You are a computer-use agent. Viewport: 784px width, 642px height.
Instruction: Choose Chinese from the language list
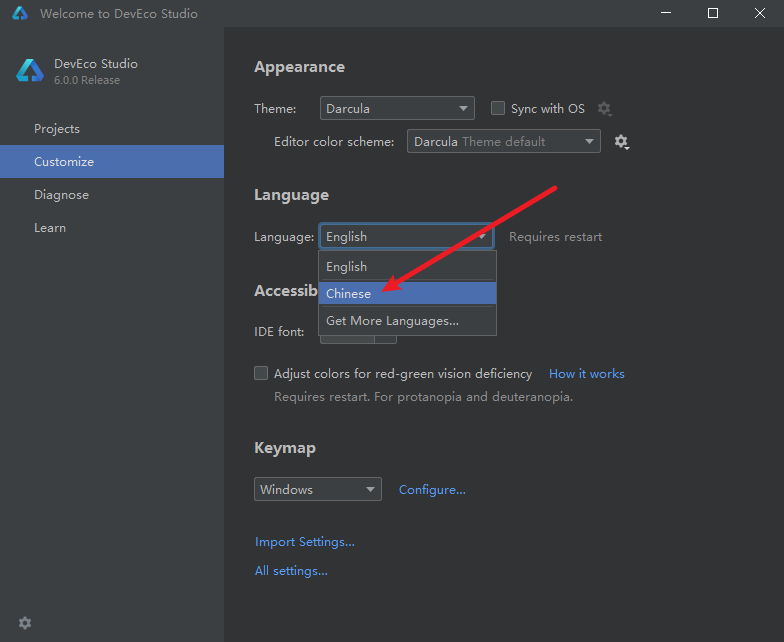pyautogui.click(x=407, y=294)
